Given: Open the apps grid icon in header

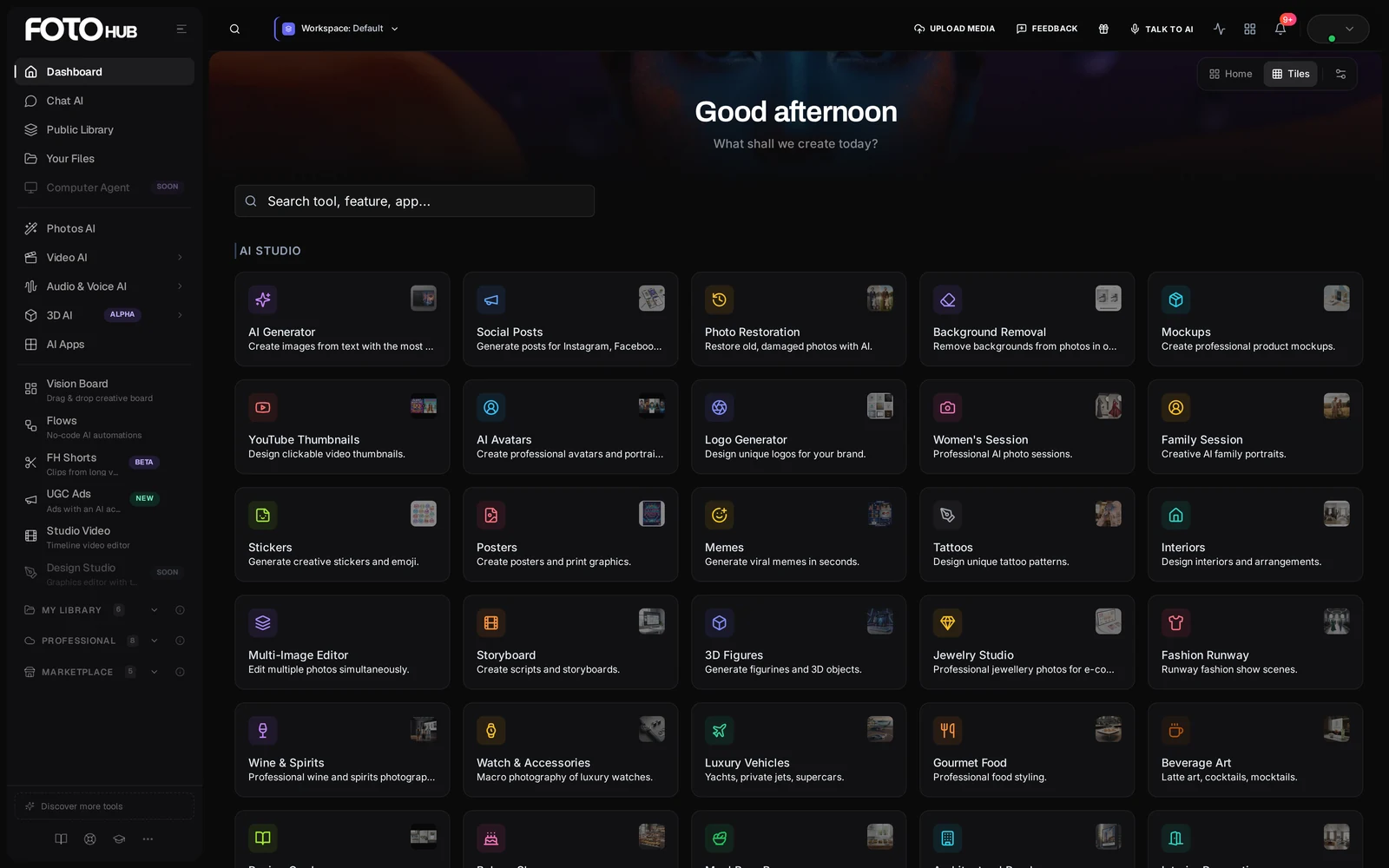Looking at the screenshot, I should click(x=1249, y=29).
